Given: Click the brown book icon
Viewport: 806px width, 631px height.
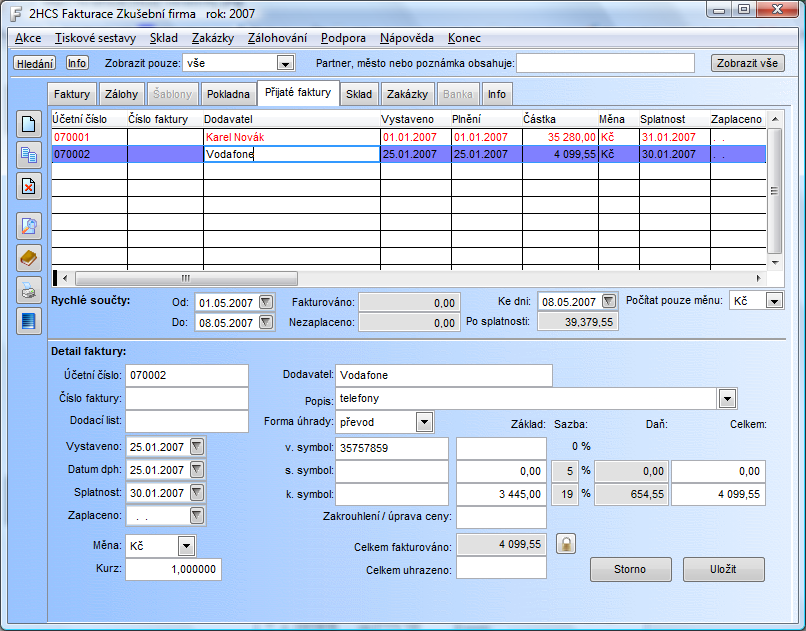Looking at the screenshot, I should (x=28, y=258).
